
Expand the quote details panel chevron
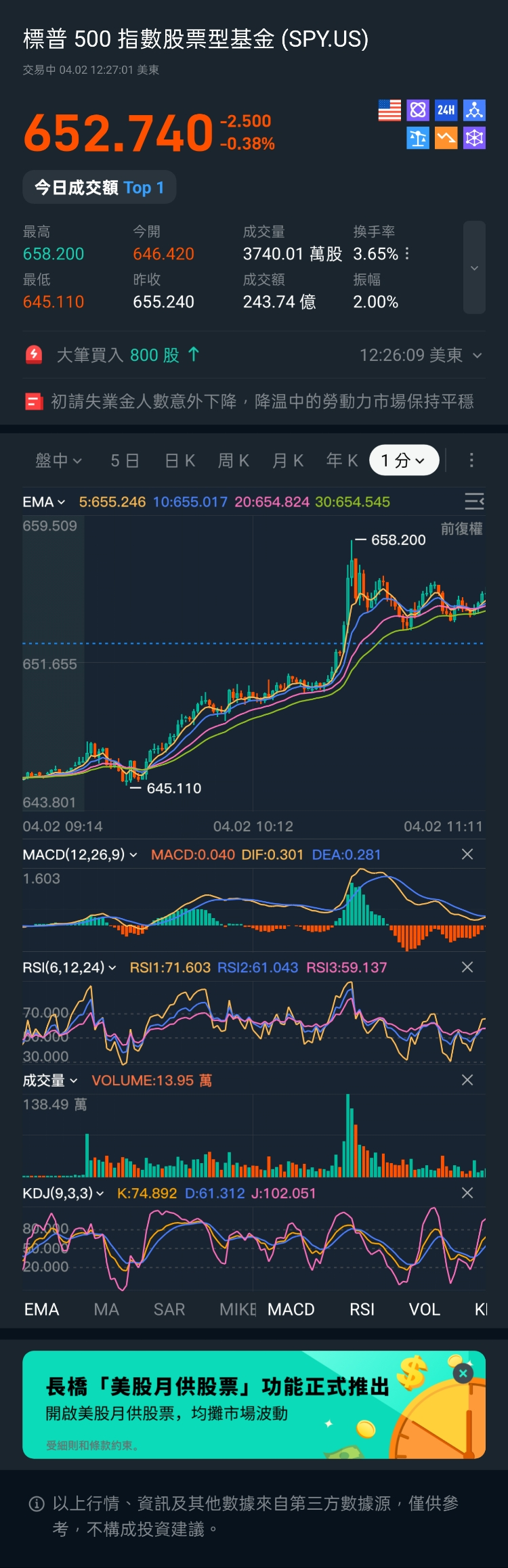pos(474,268)
